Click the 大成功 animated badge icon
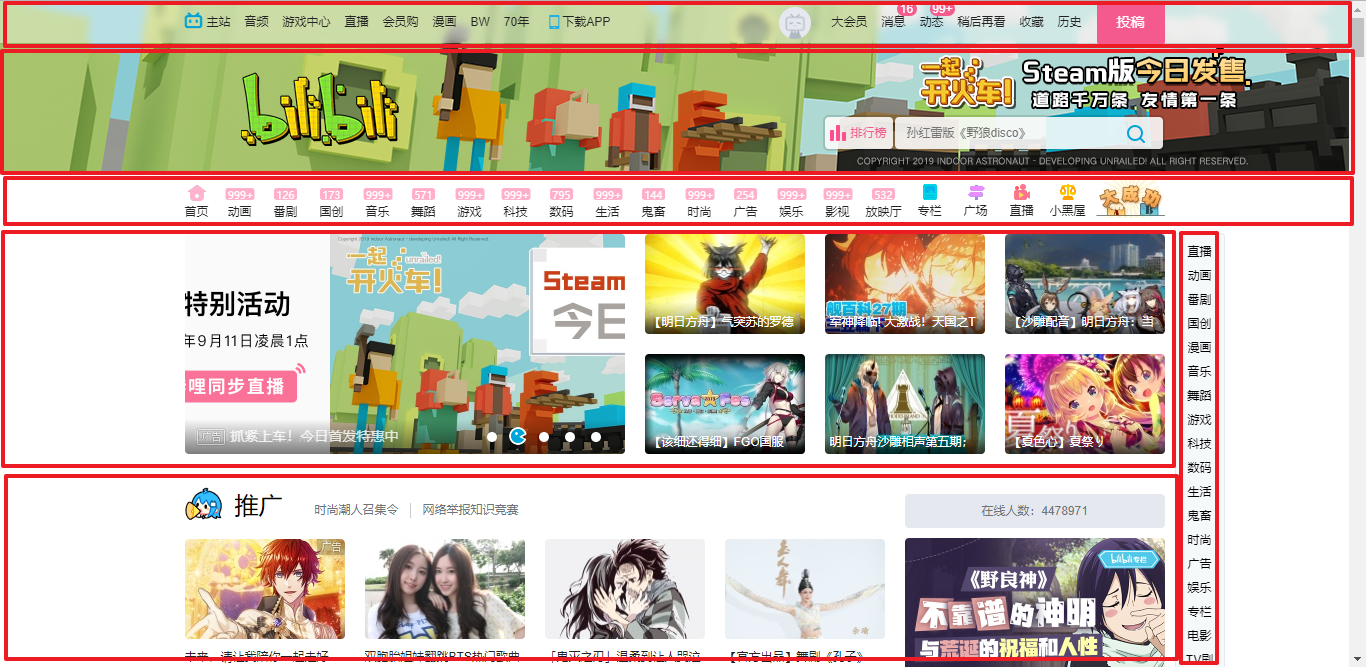 coord(1131,200)
